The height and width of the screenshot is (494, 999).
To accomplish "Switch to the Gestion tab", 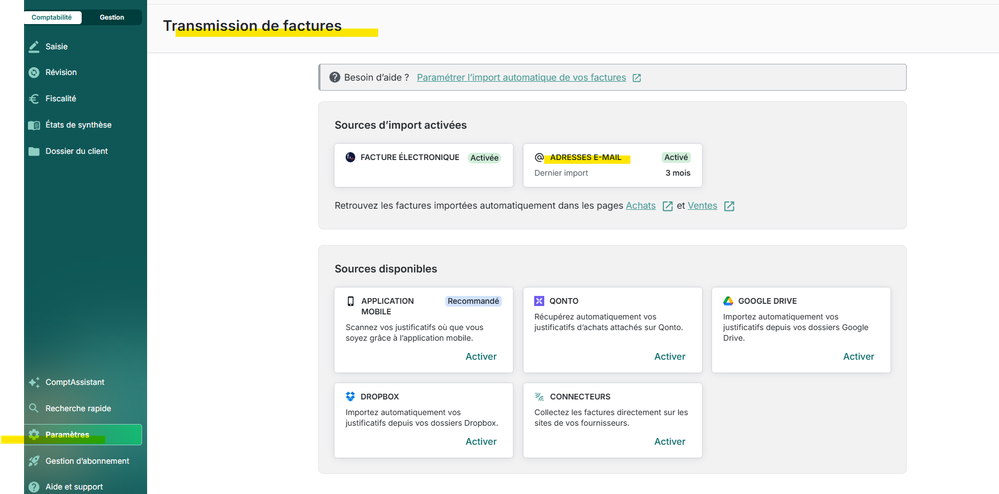I will (x=112, y=17).
